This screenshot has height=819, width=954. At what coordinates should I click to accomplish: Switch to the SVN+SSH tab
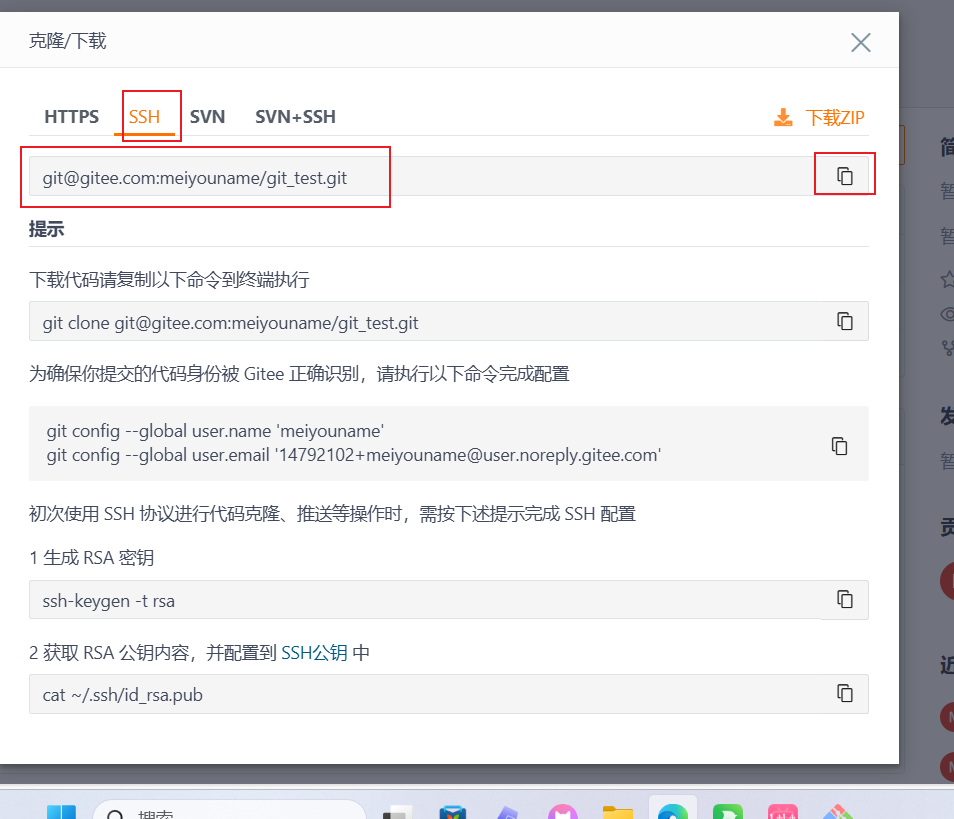[x=295, y=116]
